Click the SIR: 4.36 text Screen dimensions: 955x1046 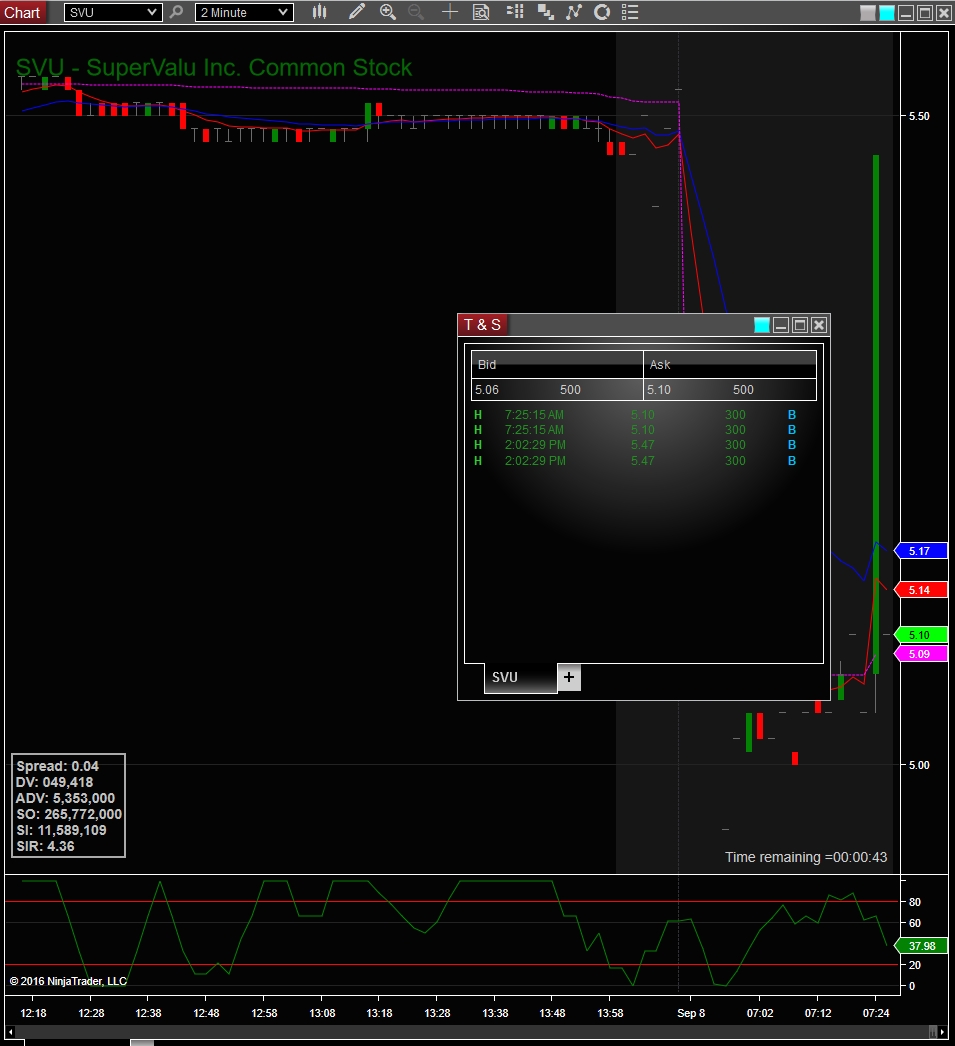coord(45,847)
